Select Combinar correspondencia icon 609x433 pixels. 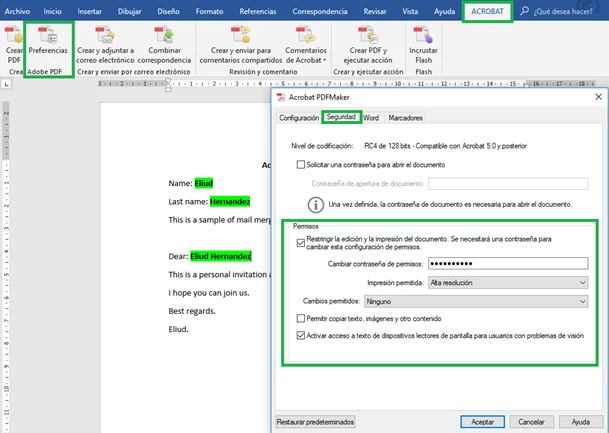pyautogui.click(x=164, y=45)
